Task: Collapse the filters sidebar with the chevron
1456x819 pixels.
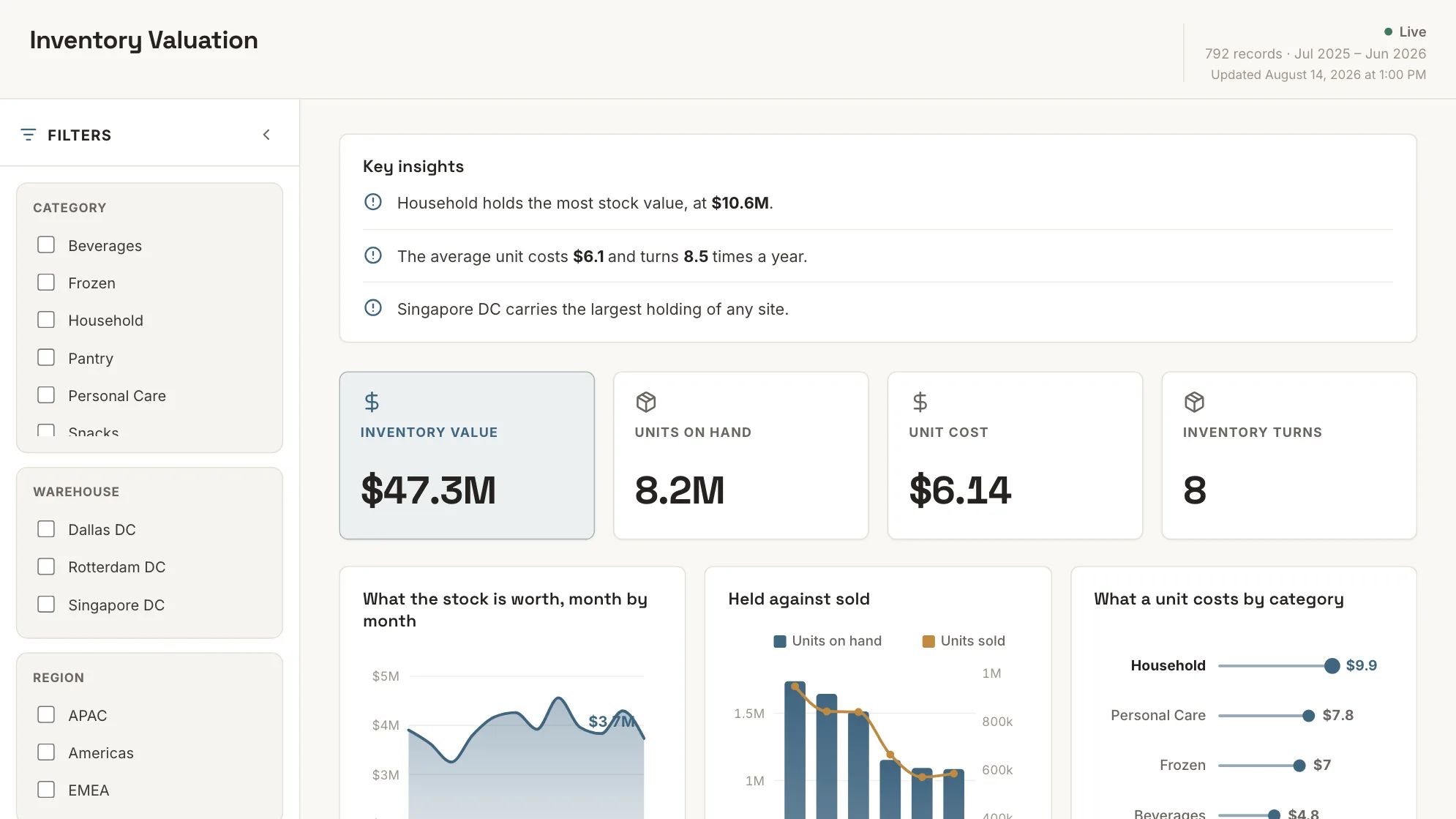Action: pos(266,135)
